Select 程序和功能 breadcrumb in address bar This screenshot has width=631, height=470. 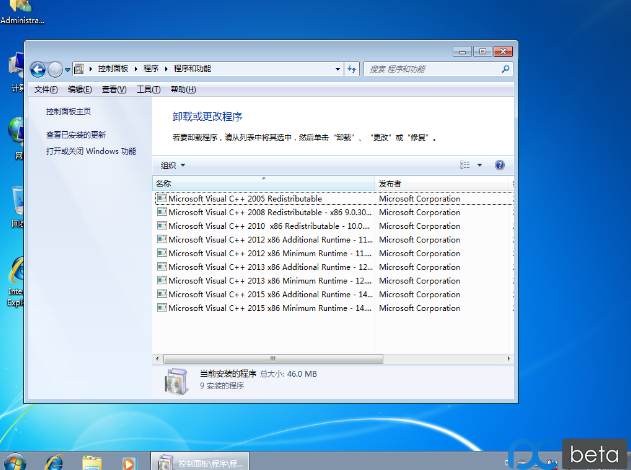[192, 69]
